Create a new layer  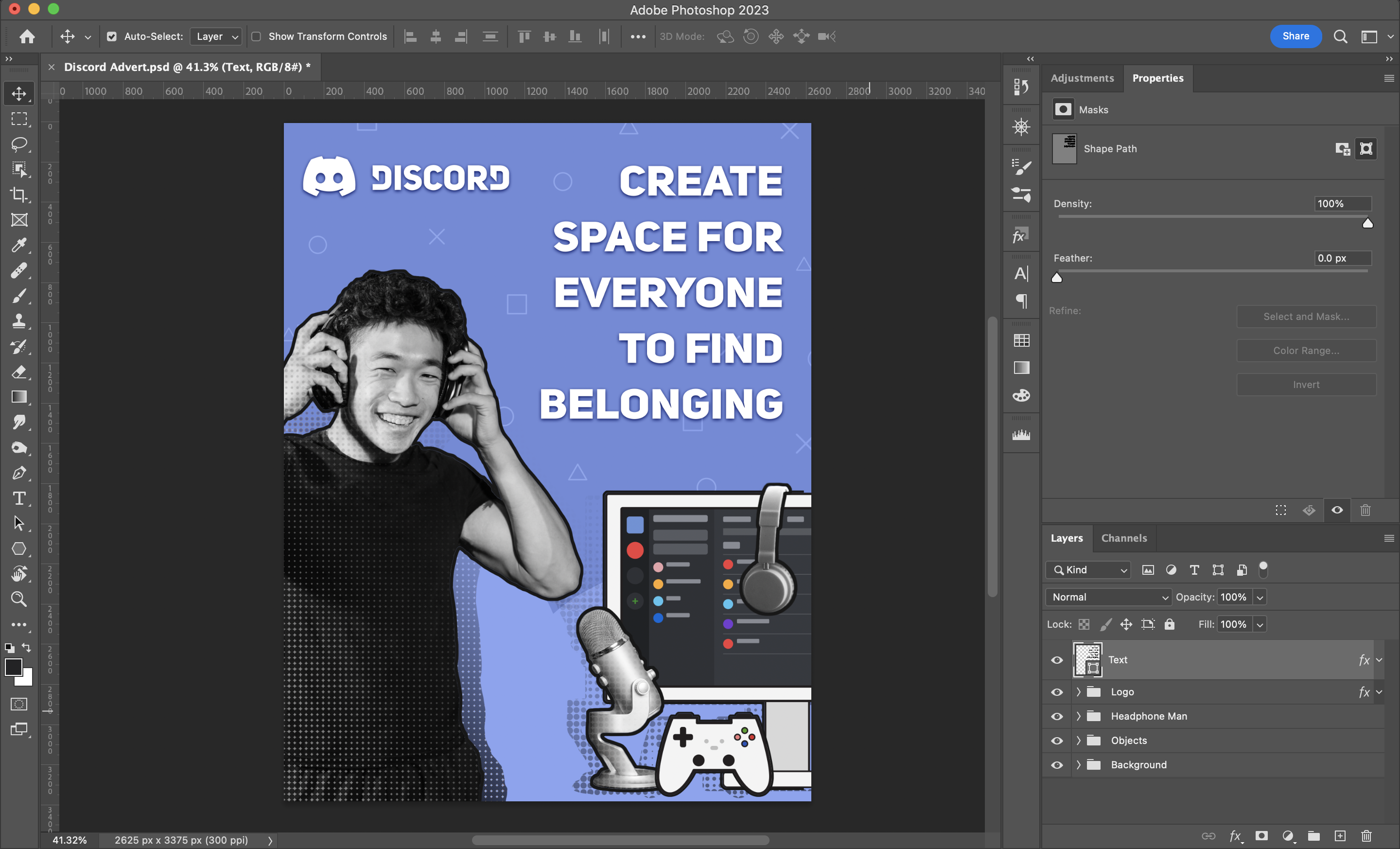click(x=1340, y=835)
